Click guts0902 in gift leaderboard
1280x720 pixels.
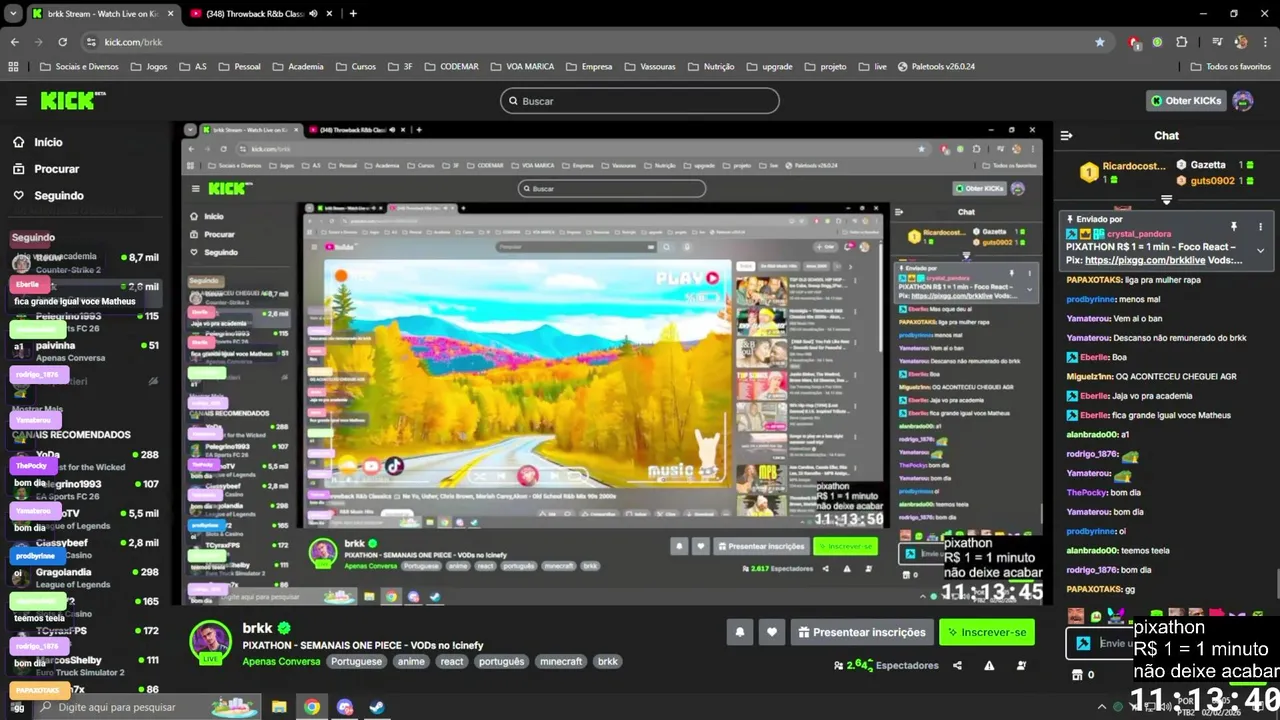[1213, 181]
